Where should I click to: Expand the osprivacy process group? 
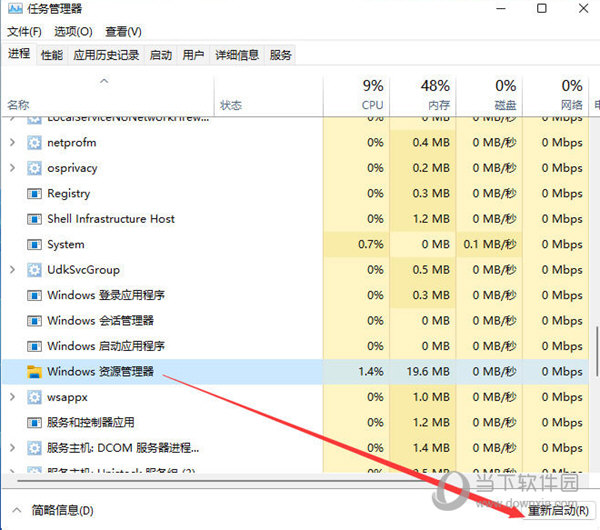(12, 168)
